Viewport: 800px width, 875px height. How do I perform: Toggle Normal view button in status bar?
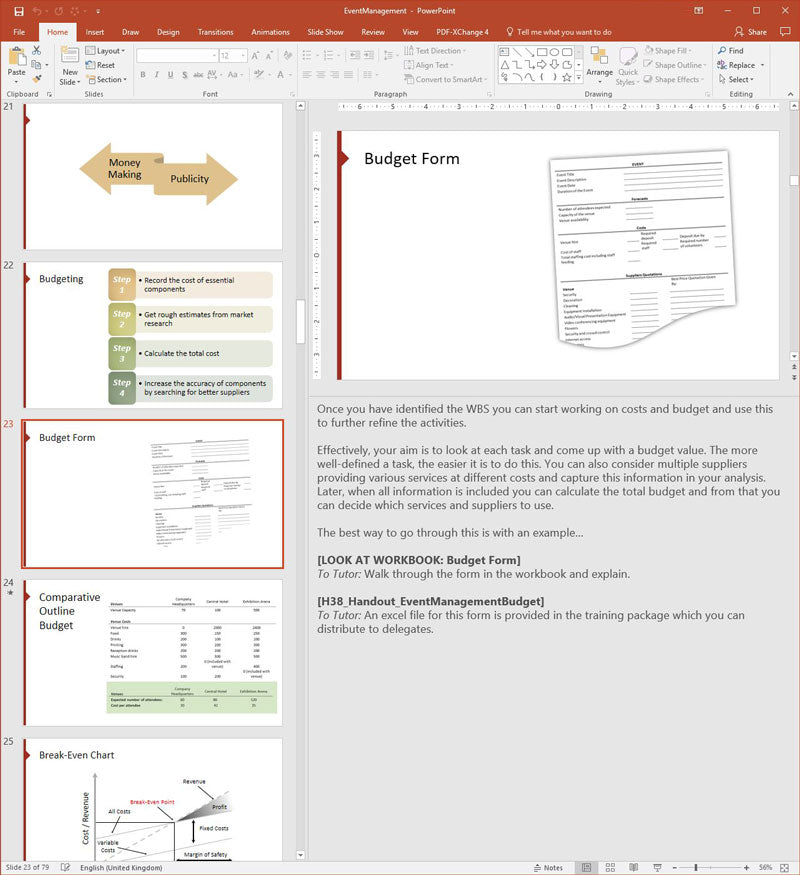tap(586, 868)
